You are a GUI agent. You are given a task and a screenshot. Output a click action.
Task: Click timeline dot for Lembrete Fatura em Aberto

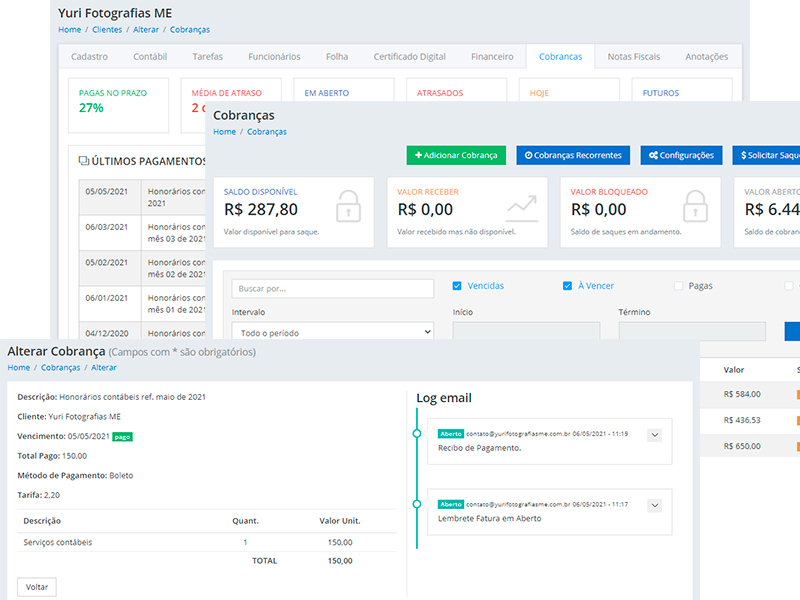(x=417, y=504)
